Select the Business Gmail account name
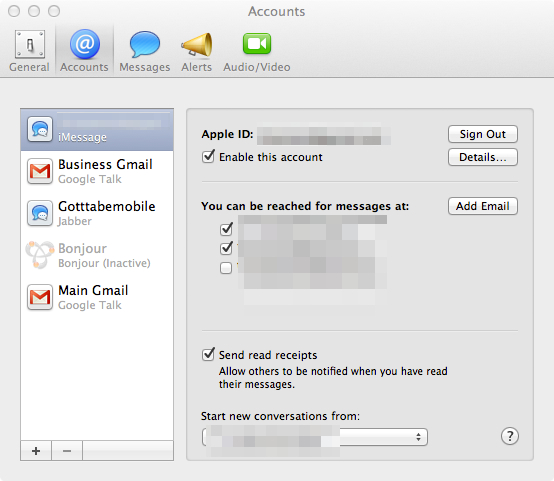Image resolution: width=554 pixels, height=481 pixels. [105, 165]
